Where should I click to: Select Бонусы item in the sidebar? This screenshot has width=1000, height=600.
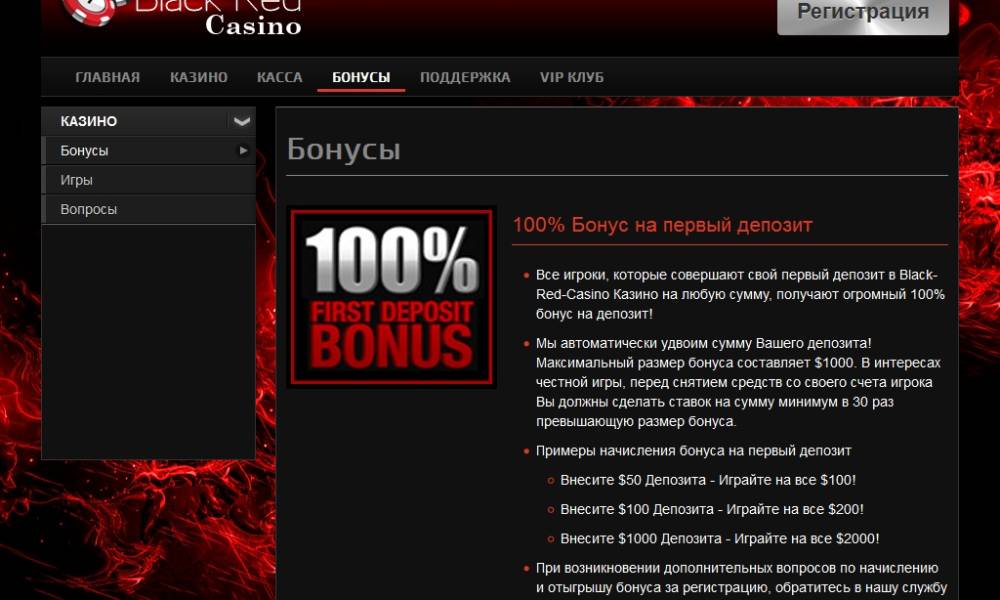coord(149,150)
